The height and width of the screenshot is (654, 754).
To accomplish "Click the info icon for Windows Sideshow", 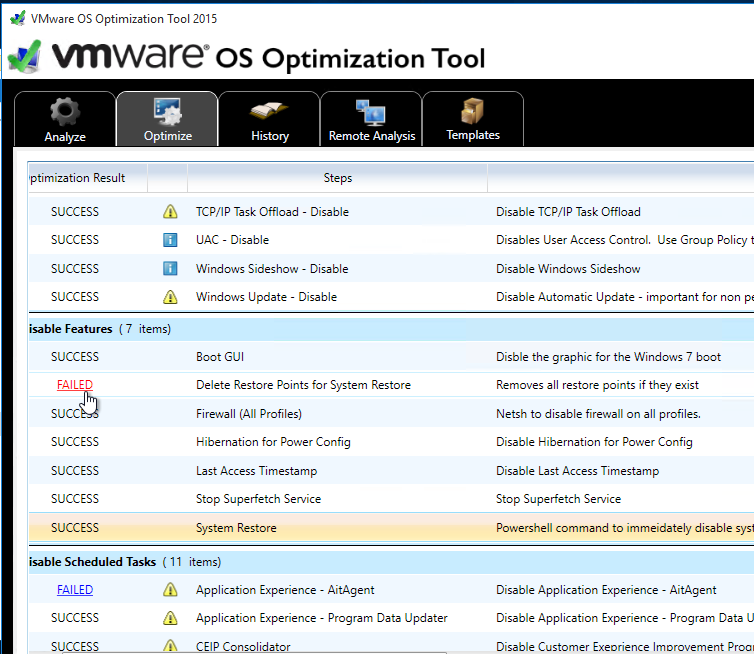I will [x=170, y=268].
